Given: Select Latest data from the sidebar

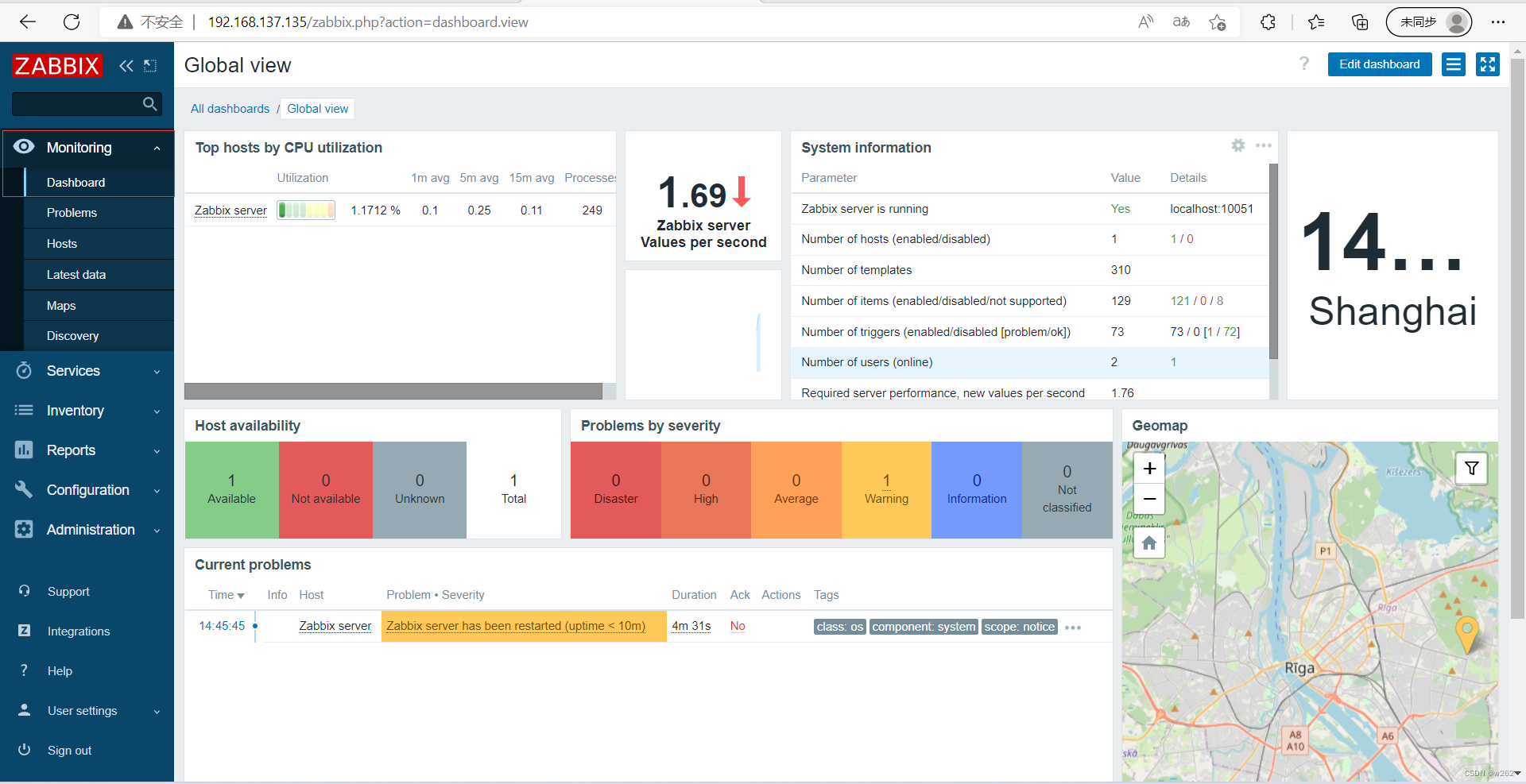Looking at the screenshot, I should click(76, 274).
